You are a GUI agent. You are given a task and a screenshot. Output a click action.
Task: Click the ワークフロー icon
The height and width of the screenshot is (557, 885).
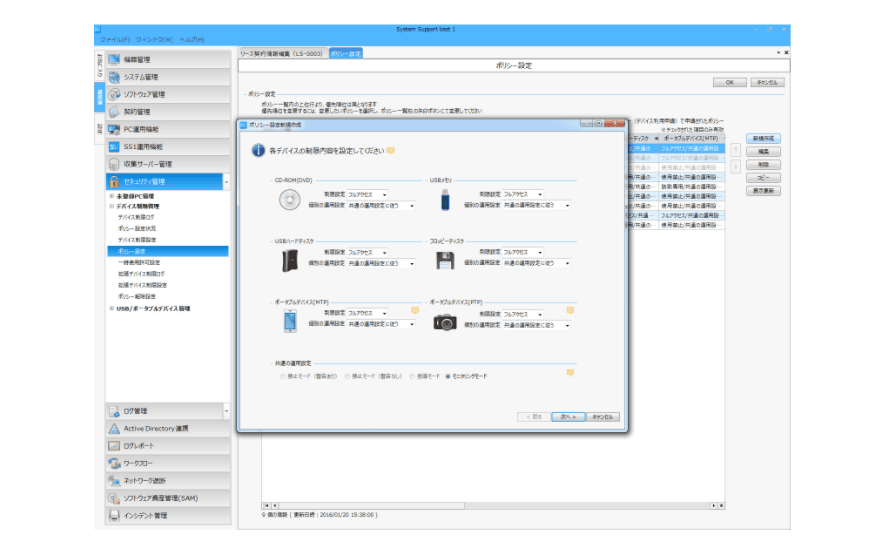pyautogui.click(x=114, y=463)
